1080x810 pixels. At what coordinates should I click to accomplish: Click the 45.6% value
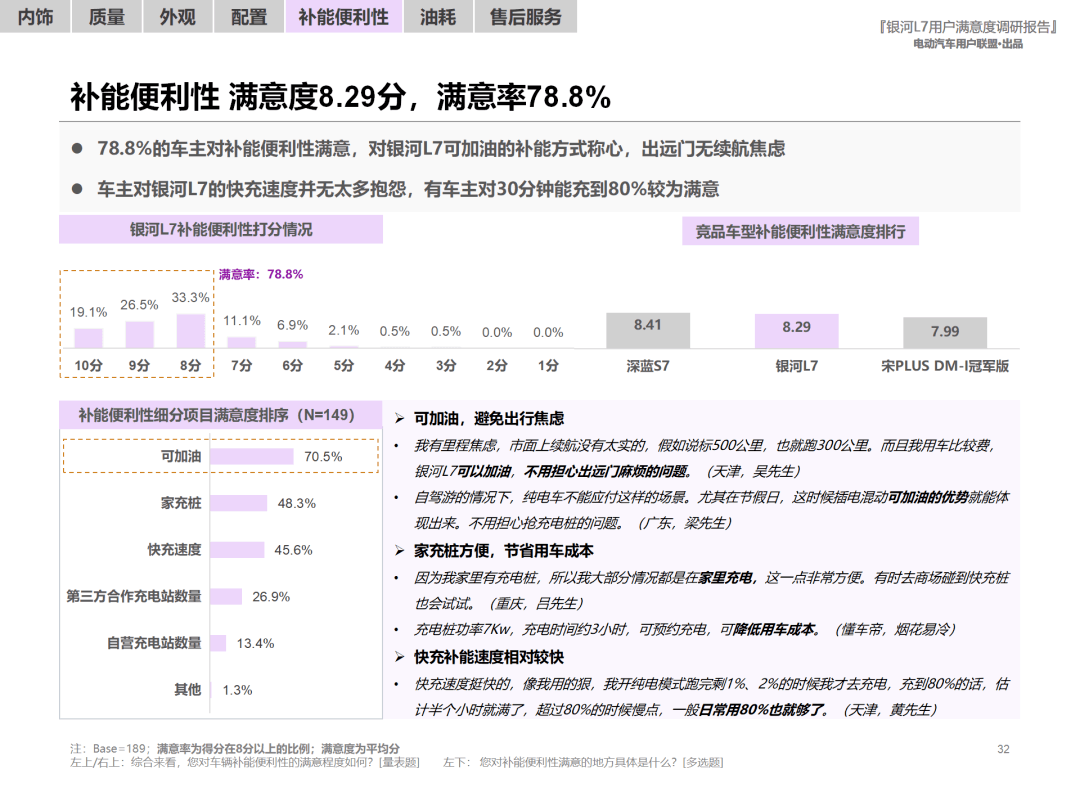[293, 550]
